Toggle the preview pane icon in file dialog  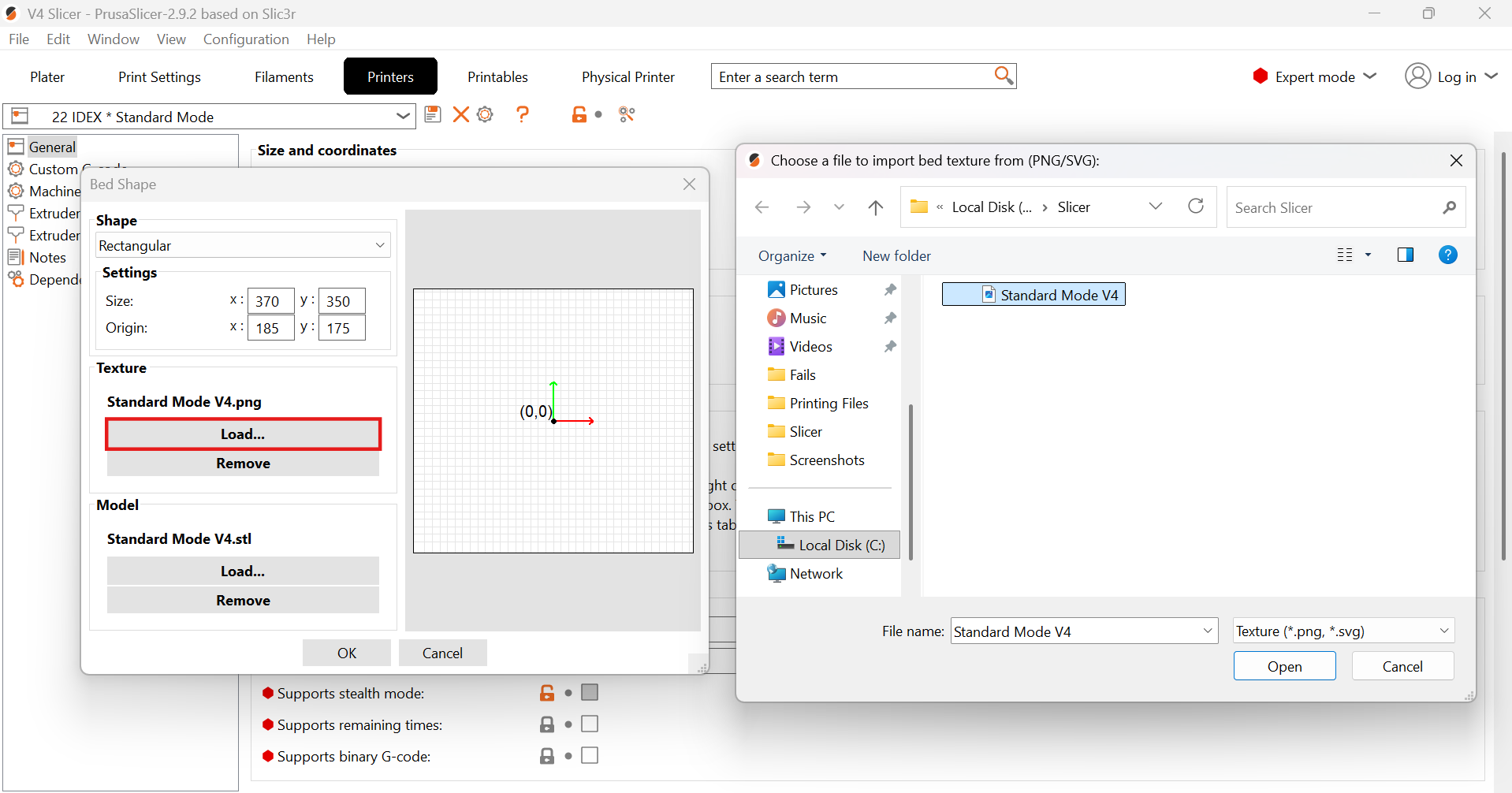click(1405, 255)
